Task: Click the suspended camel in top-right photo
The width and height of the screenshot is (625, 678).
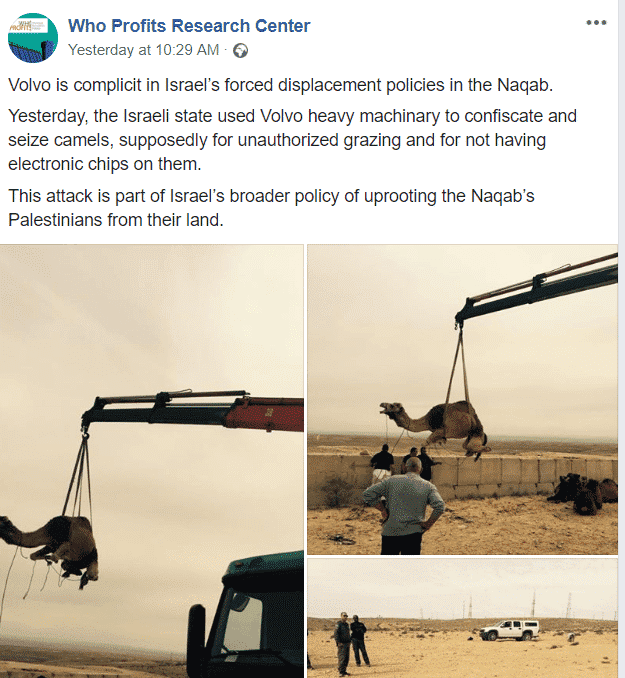Action: [436, 426]
